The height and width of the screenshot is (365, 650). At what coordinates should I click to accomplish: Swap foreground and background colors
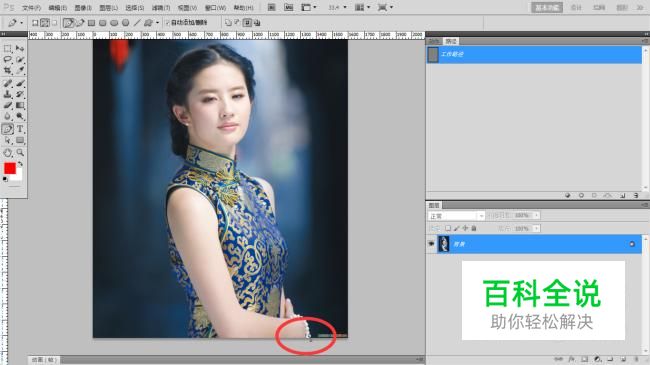[x=20, y=165]
